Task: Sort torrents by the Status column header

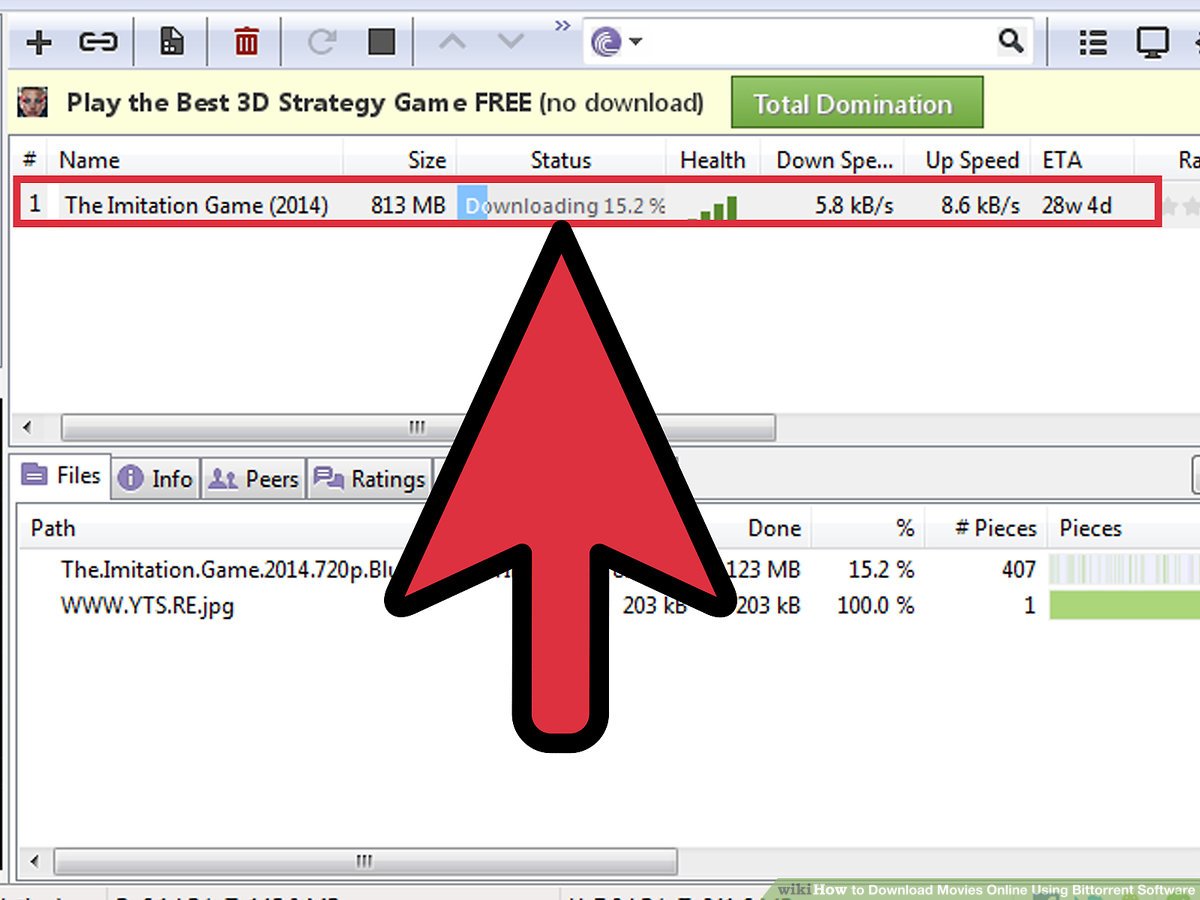Action: click(x=561, y=160)
